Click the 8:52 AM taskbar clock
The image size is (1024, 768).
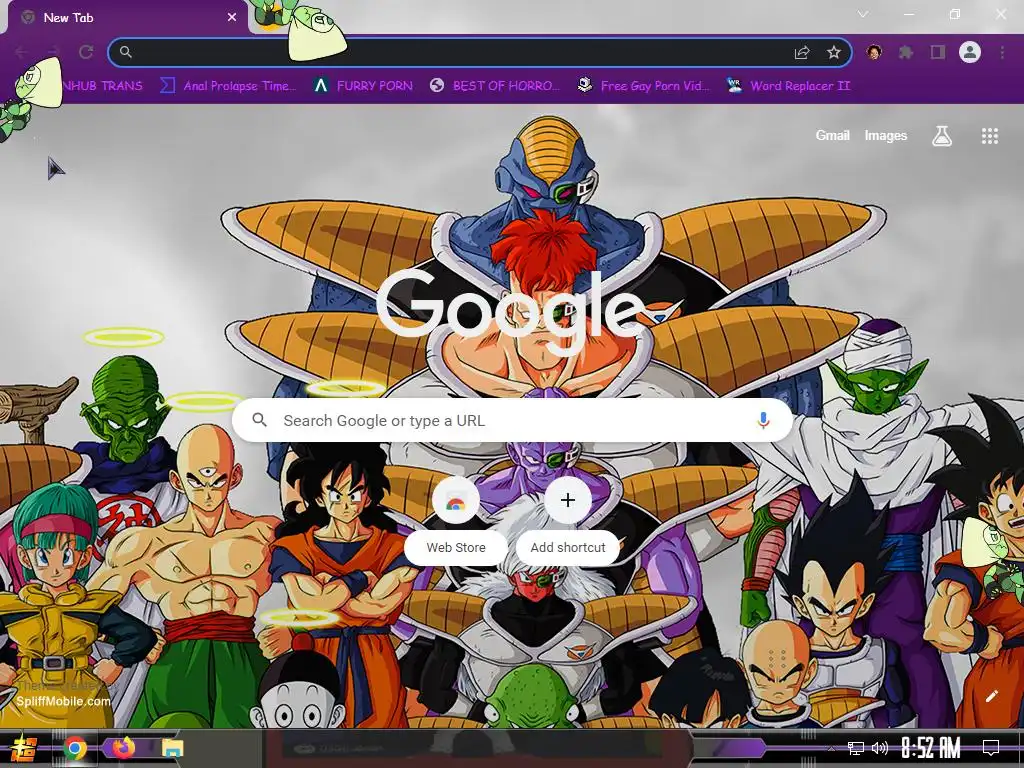point(931,748)
